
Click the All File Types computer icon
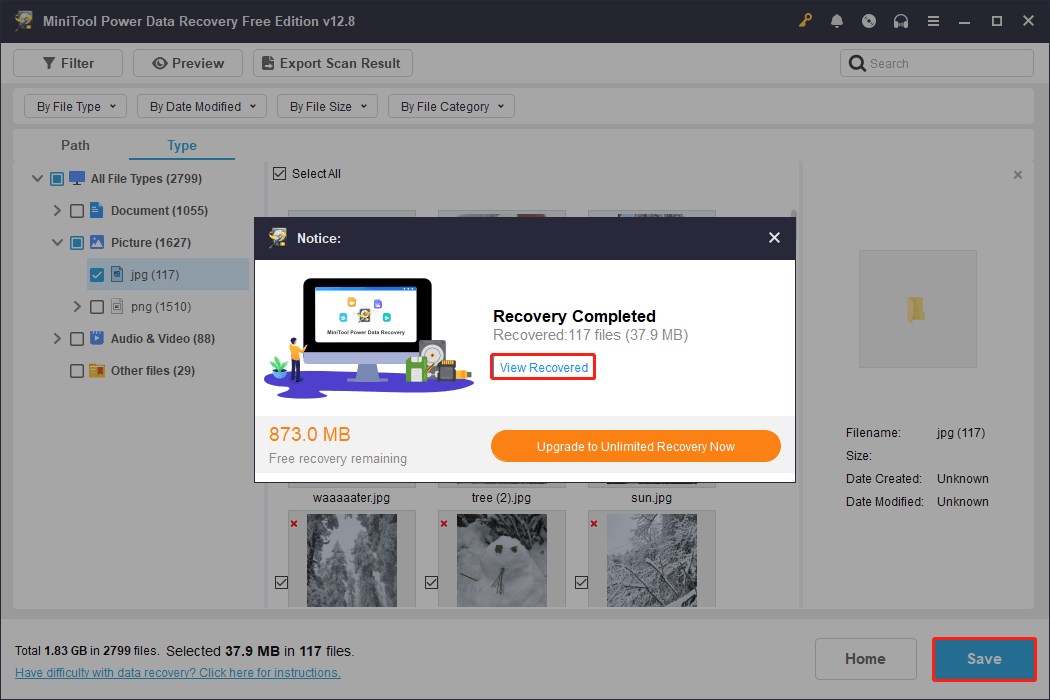(x=77, y=178)
